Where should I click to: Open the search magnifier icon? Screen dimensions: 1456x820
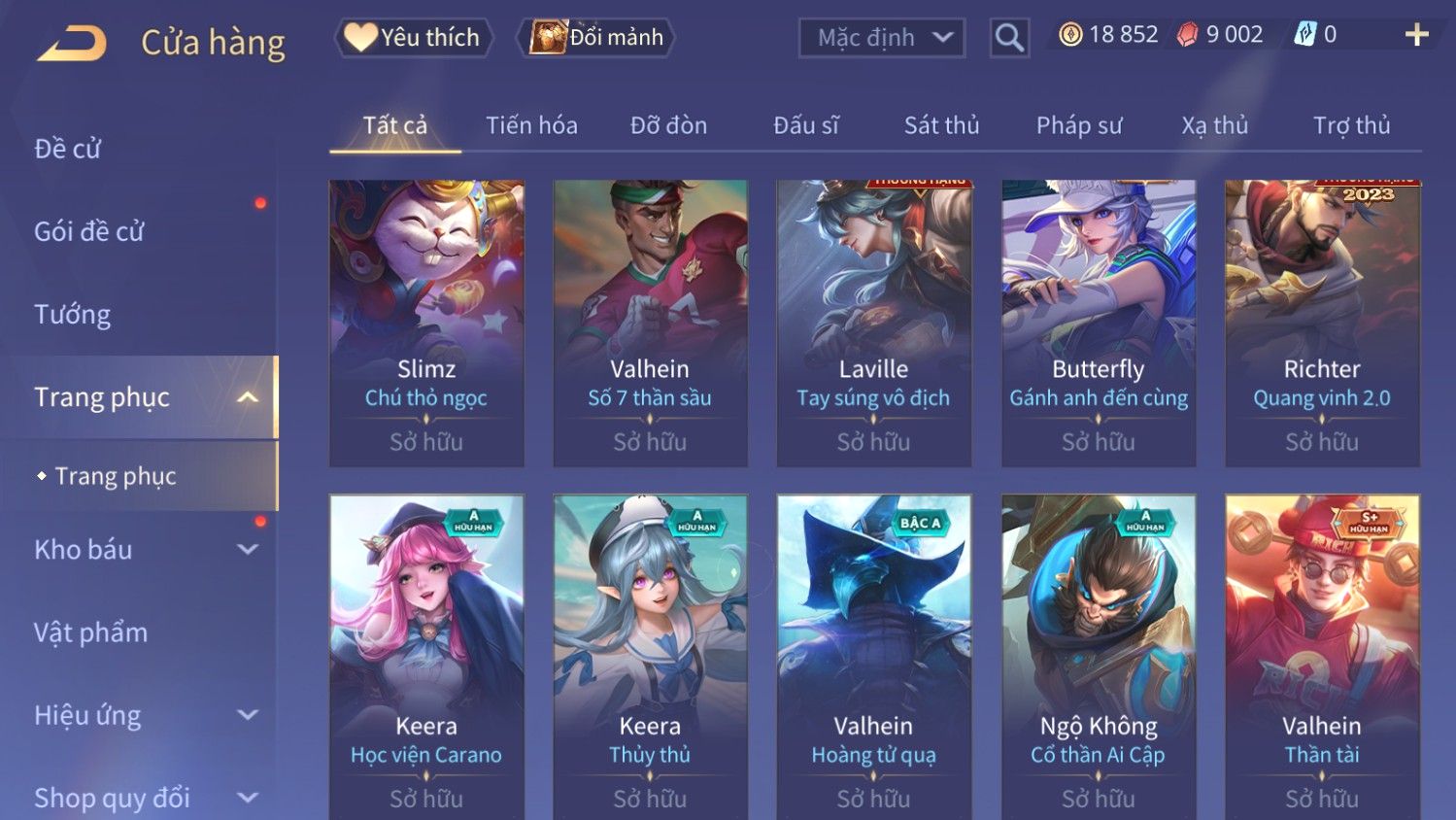click(x=1009, y=38)
